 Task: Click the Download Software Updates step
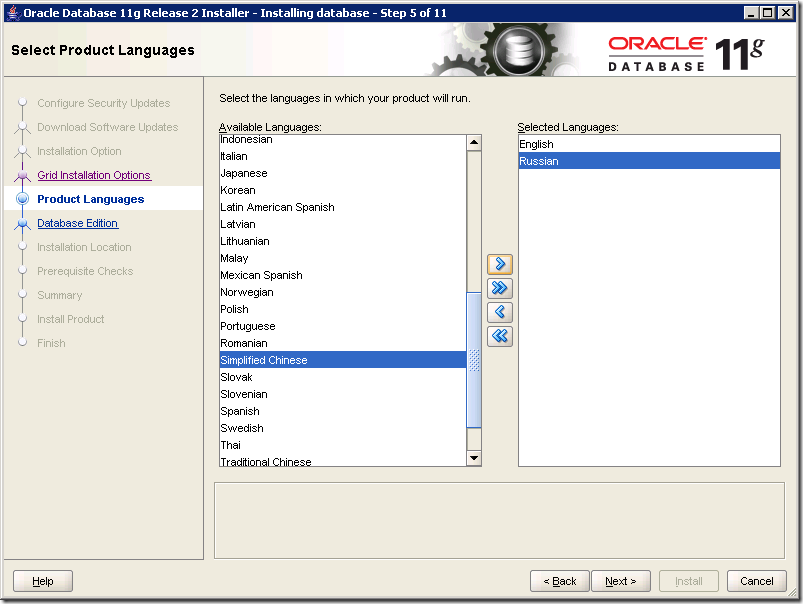(x=108, y=127)
